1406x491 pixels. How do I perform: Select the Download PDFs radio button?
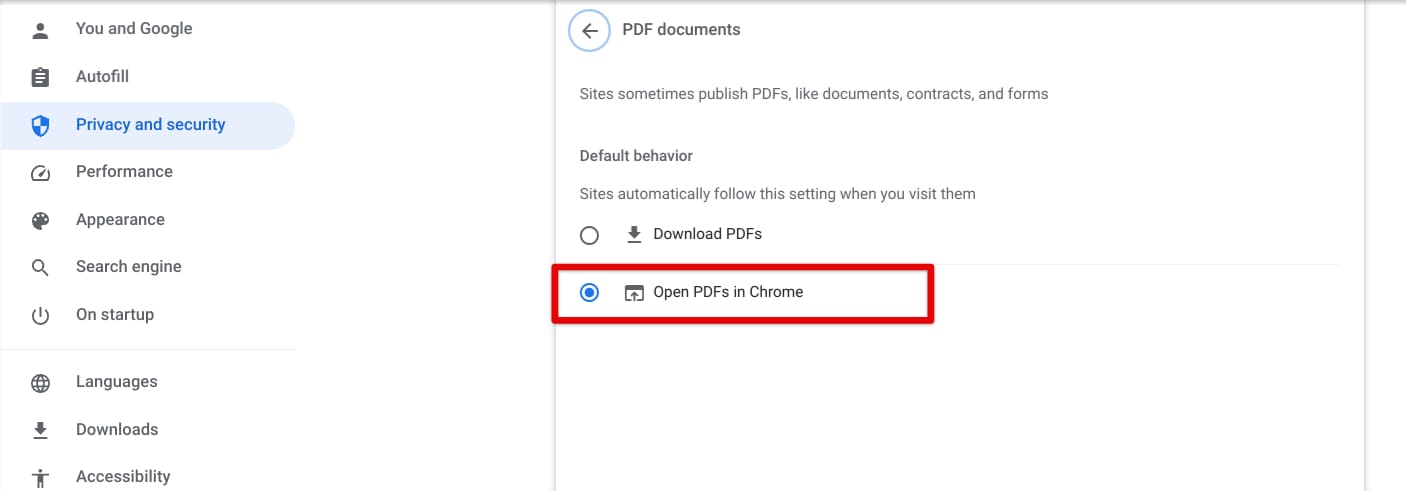[x=590, y=235]
